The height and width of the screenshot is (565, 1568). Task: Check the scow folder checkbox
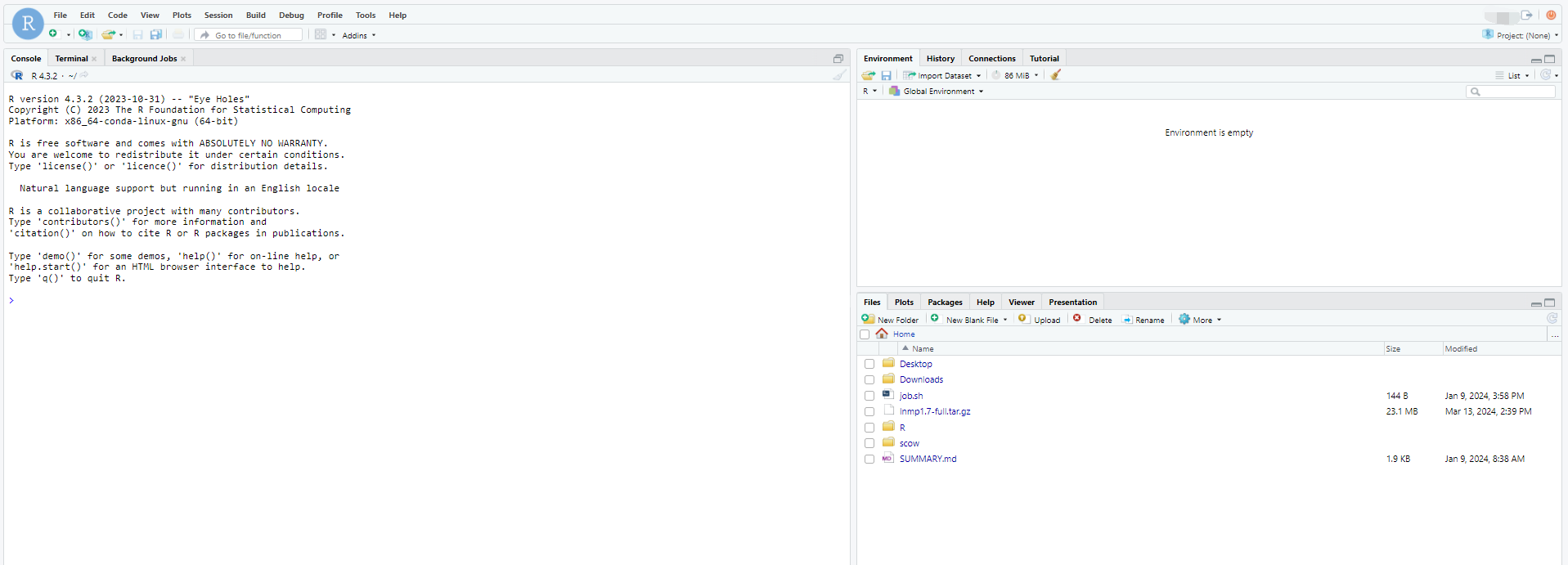(x=869, y=443)
